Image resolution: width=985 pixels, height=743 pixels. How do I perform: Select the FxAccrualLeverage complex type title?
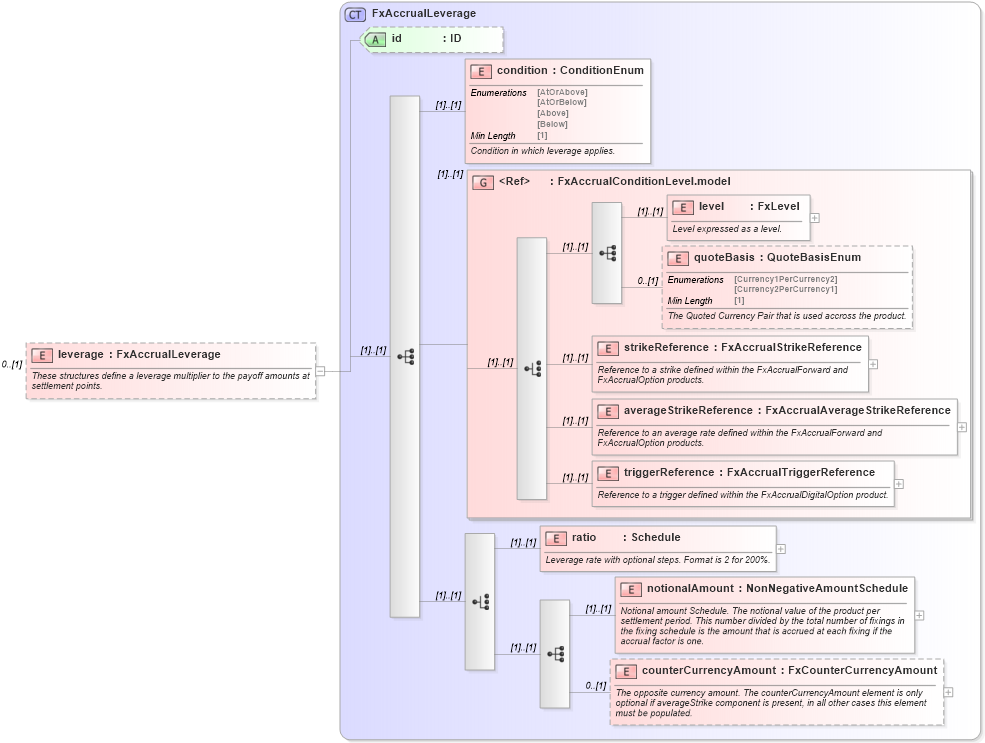424,13
